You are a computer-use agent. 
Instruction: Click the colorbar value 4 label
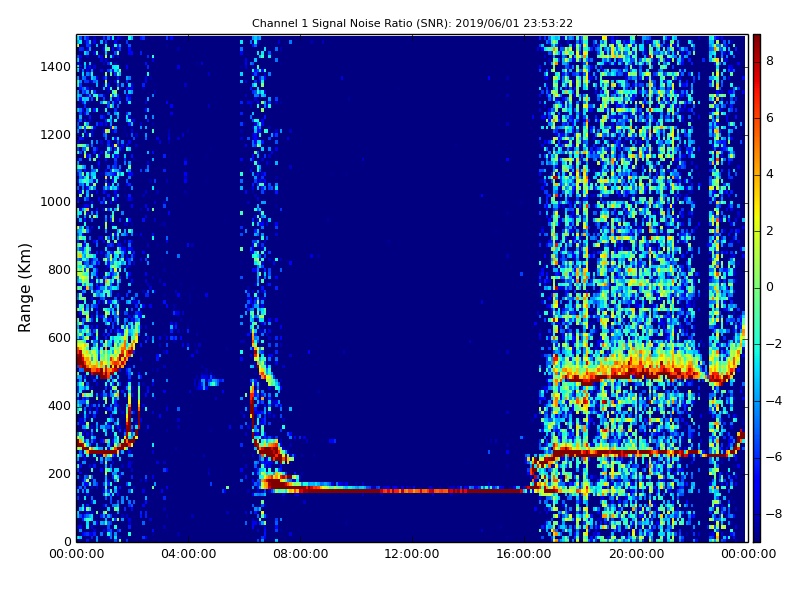coord(770,174)
